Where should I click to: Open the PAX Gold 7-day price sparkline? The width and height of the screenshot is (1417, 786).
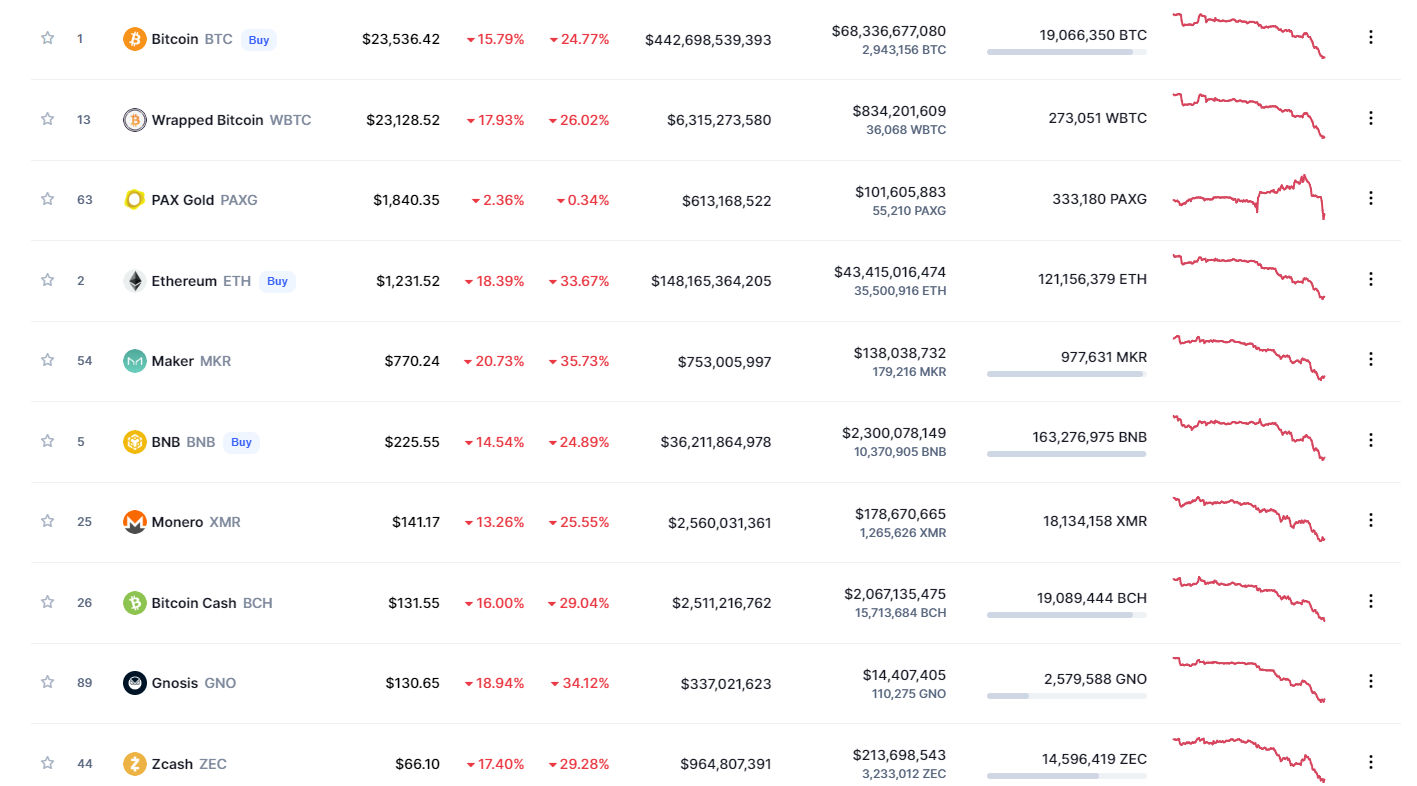tap(1249, 197)
